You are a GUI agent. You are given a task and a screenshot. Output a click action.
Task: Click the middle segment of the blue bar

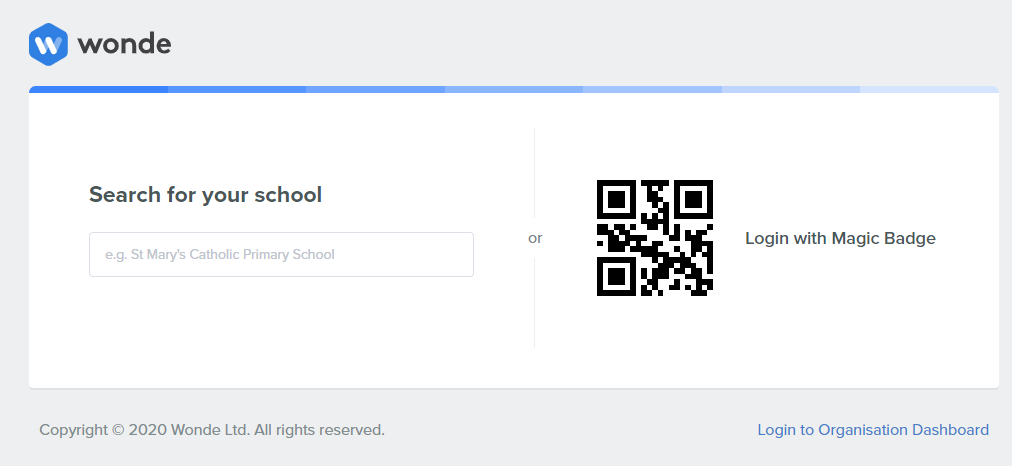click(x=514, y=89)
